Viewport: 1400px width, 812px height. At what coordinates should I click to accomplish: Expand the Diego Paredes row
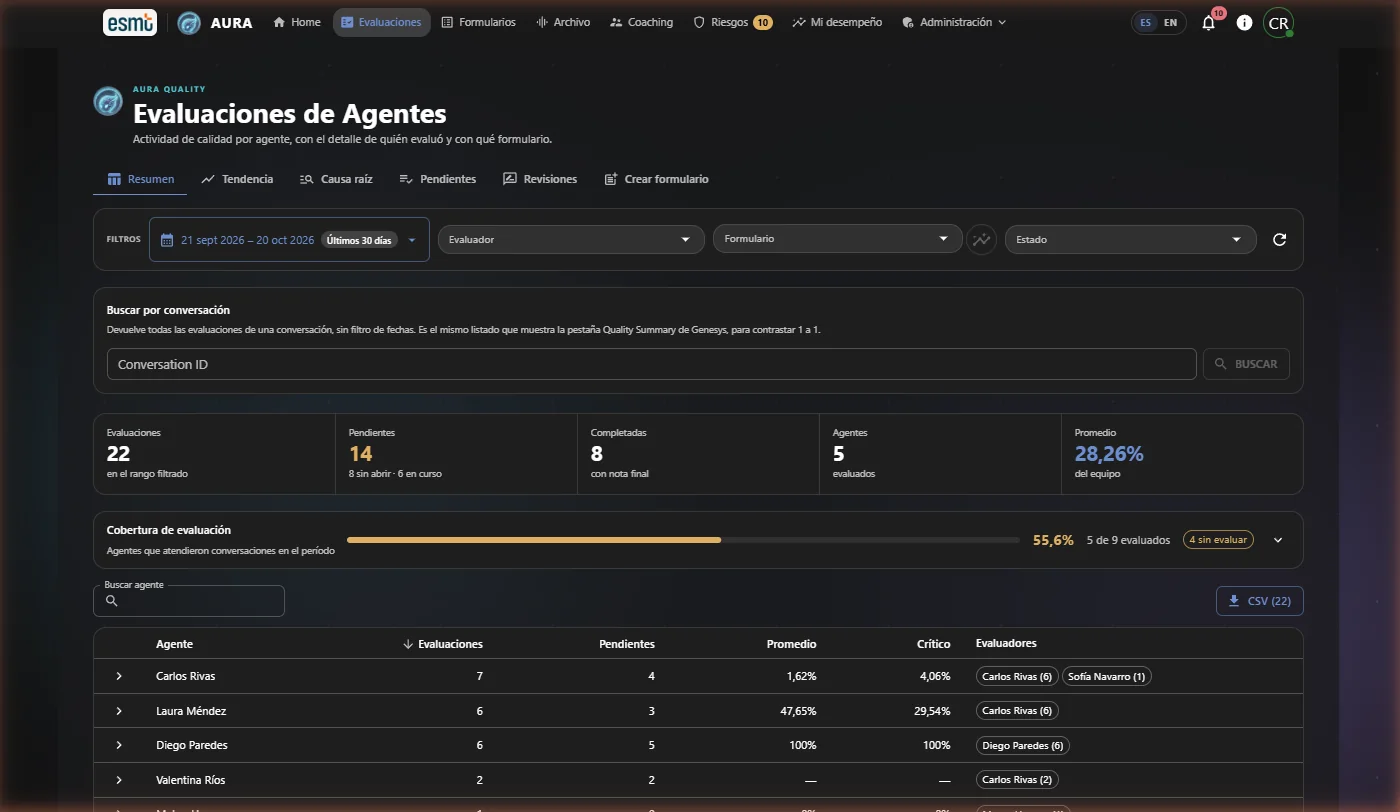pyautogui.click(x=119, y=746)
